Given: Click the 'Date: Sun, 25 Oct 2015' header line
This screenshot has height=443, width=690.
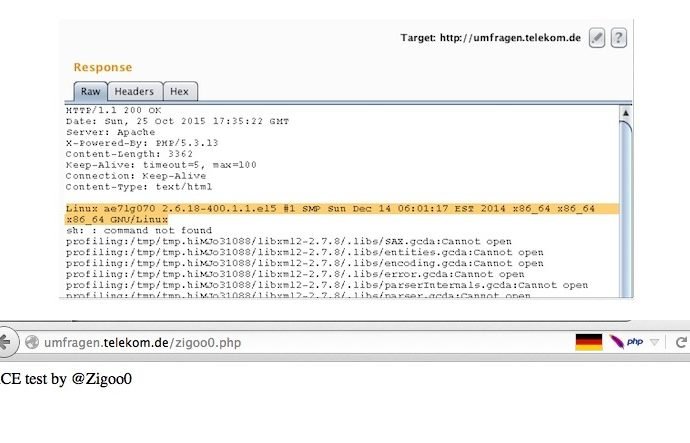Looking at the screenshot, I should click(x=177, y=121).
